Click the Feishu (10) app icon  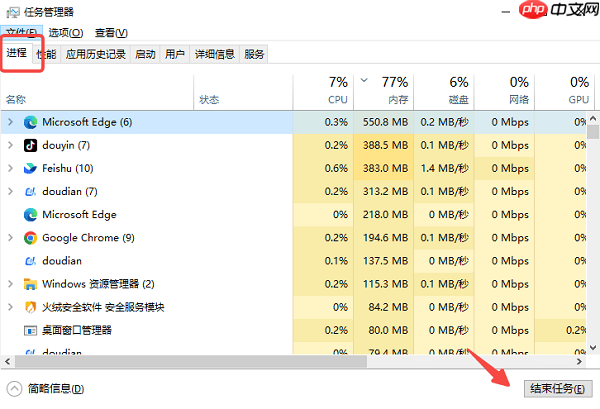[30, 168]
